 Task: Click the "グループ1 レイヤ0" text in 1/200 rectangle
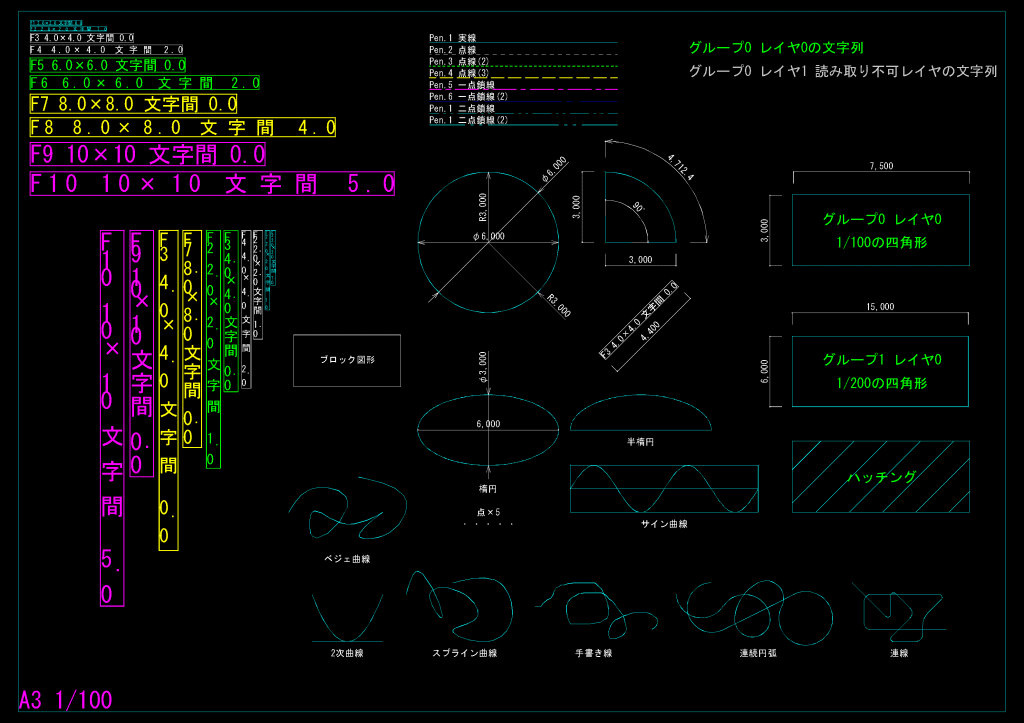(x=881, y=360)
